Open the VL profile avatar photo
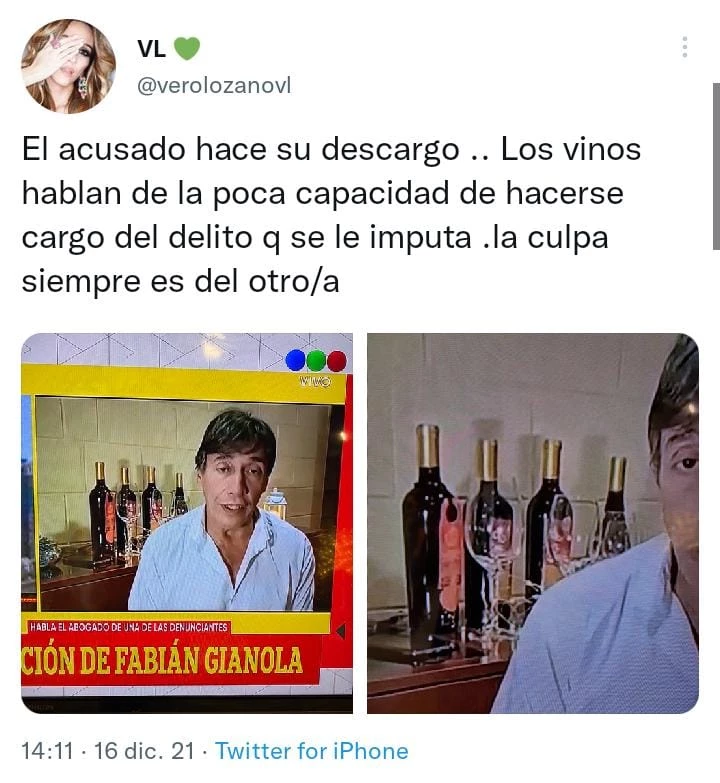Viewport: 720px width, 783px height. pyautogui.click(x=68, y=66)
